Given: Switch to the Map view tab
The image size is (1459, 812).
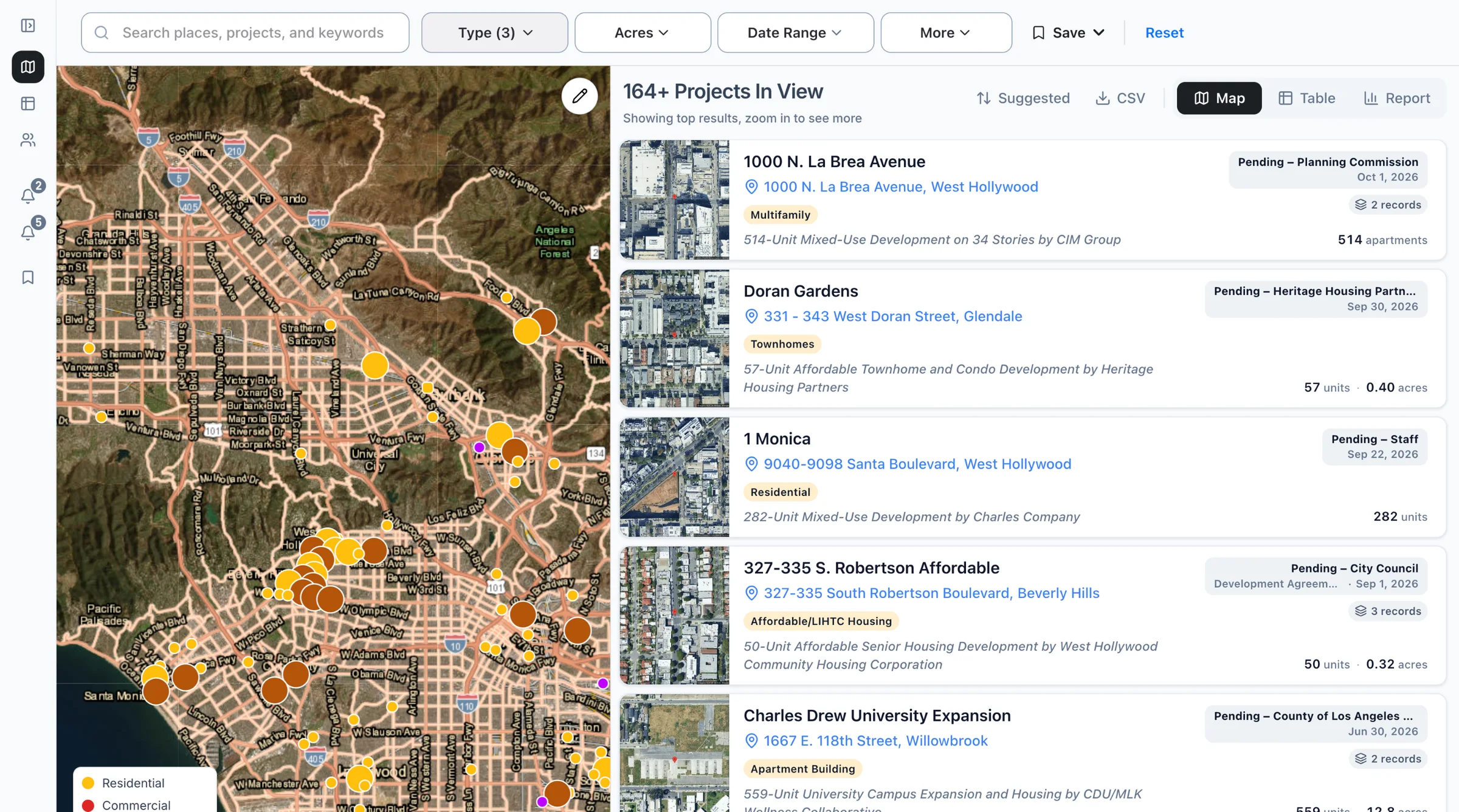Looking at the screenshot, I should coord(1219,98).
